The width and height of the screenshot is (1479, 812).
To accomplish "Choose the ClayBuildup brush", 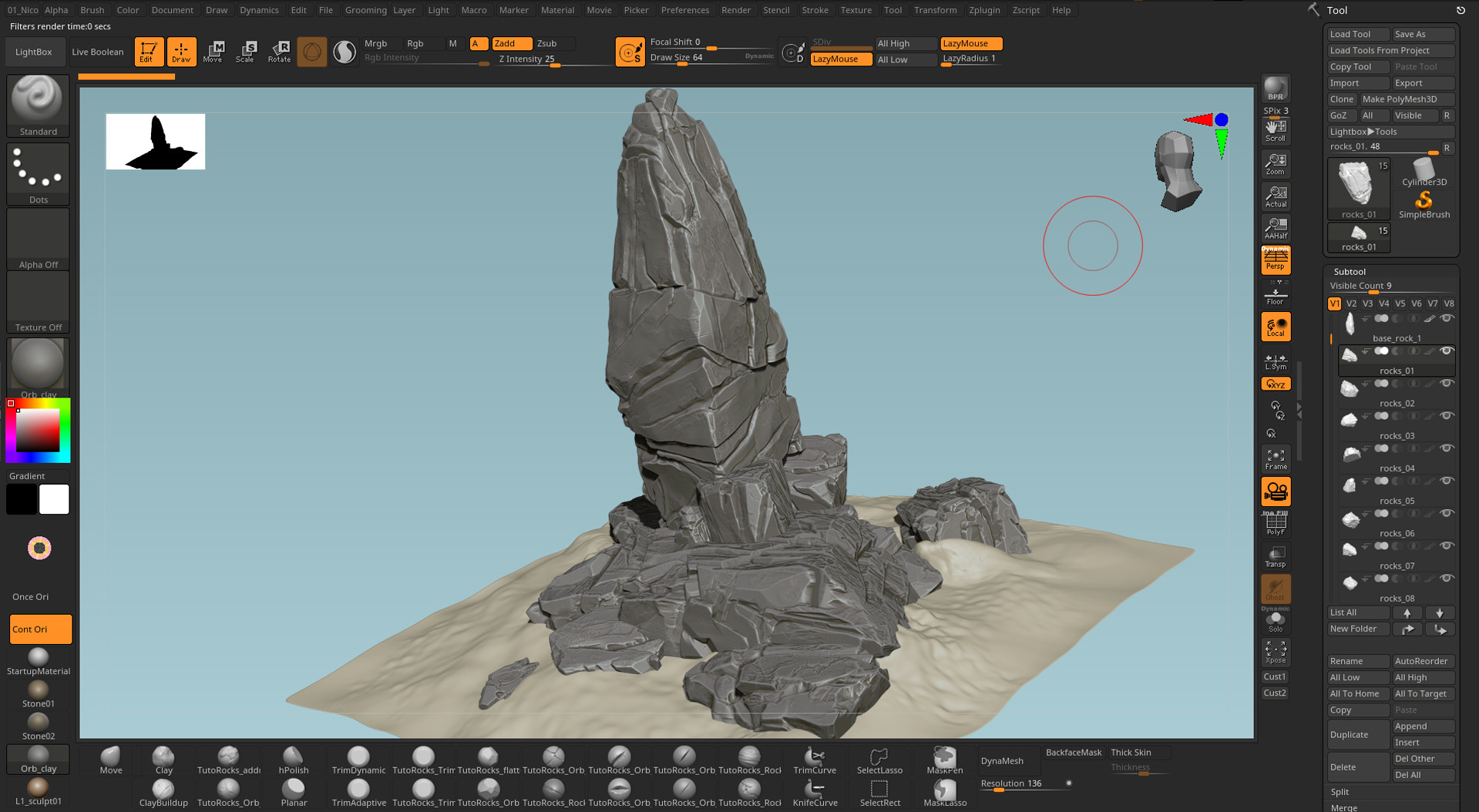I will (x=163, y=793).
